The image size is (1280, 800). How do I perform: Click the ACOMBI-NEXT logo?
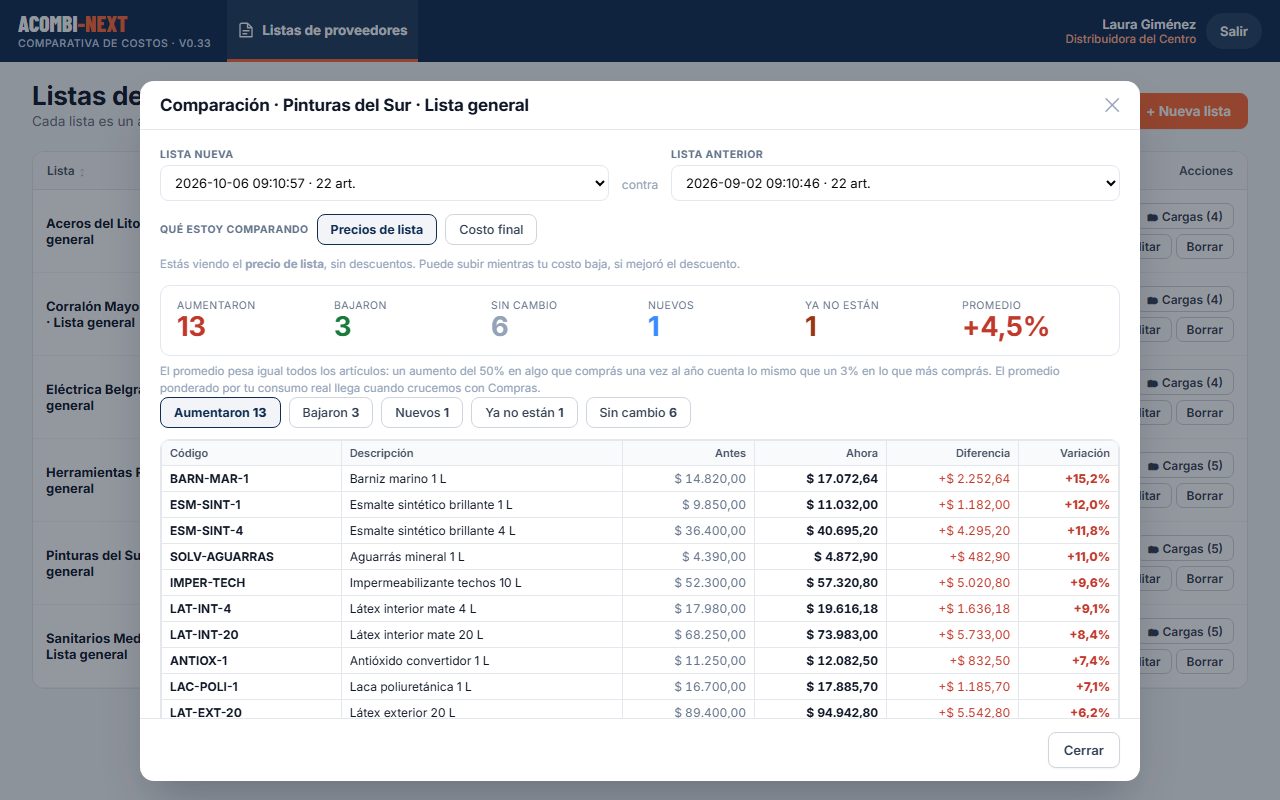[73, 24]
